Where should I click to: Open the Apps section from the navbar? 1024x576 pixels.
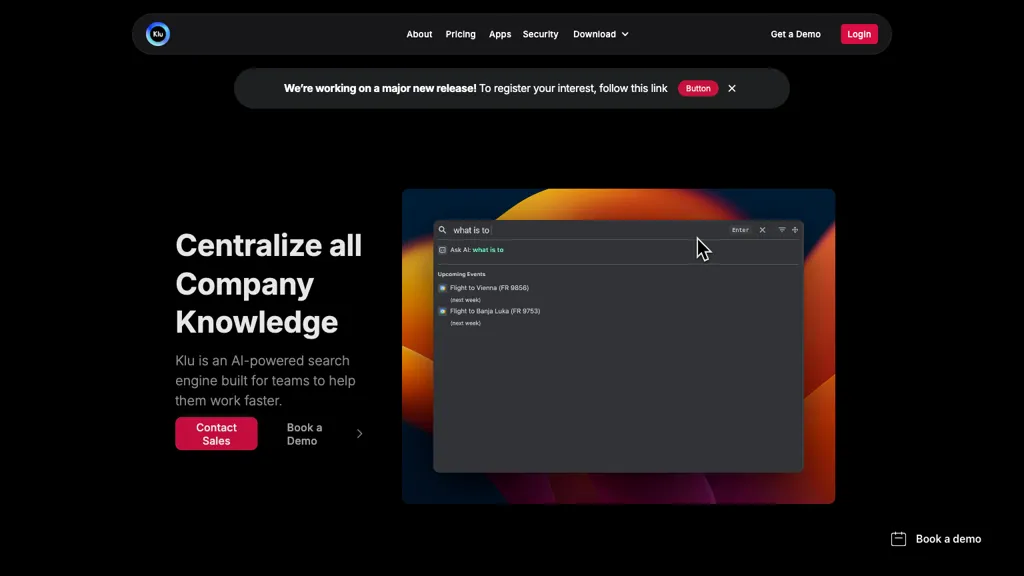500,33
